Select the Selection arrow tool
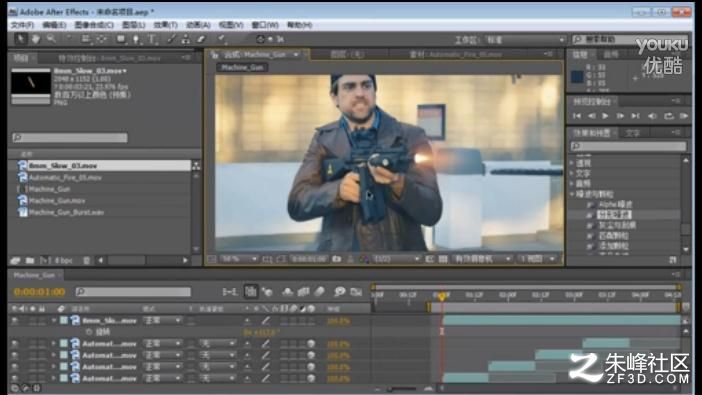 click(x=20, y=39)
